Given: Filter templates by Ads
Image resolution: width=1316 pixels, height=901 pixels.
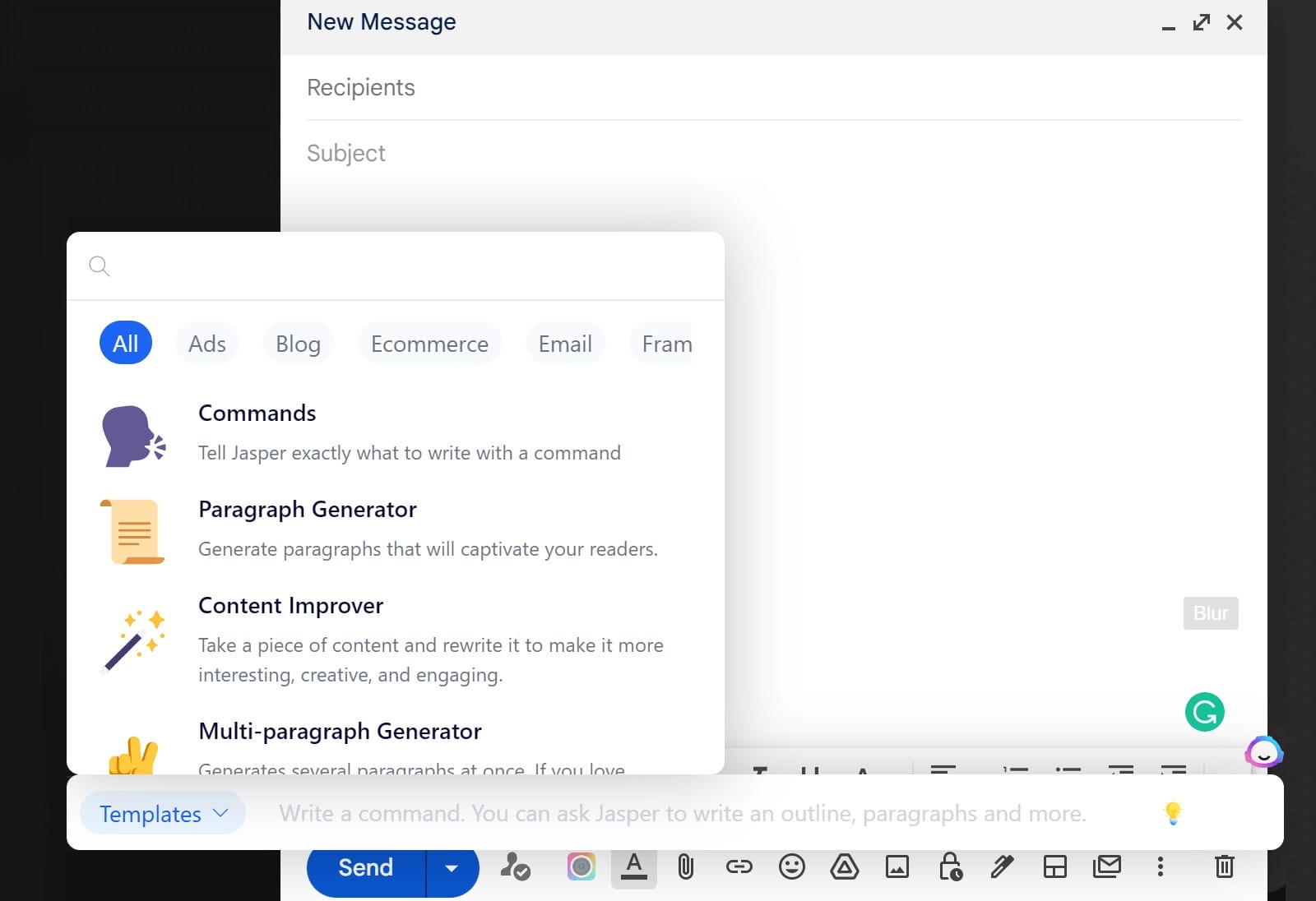Looking at the screenshot, I should [206, 343].
